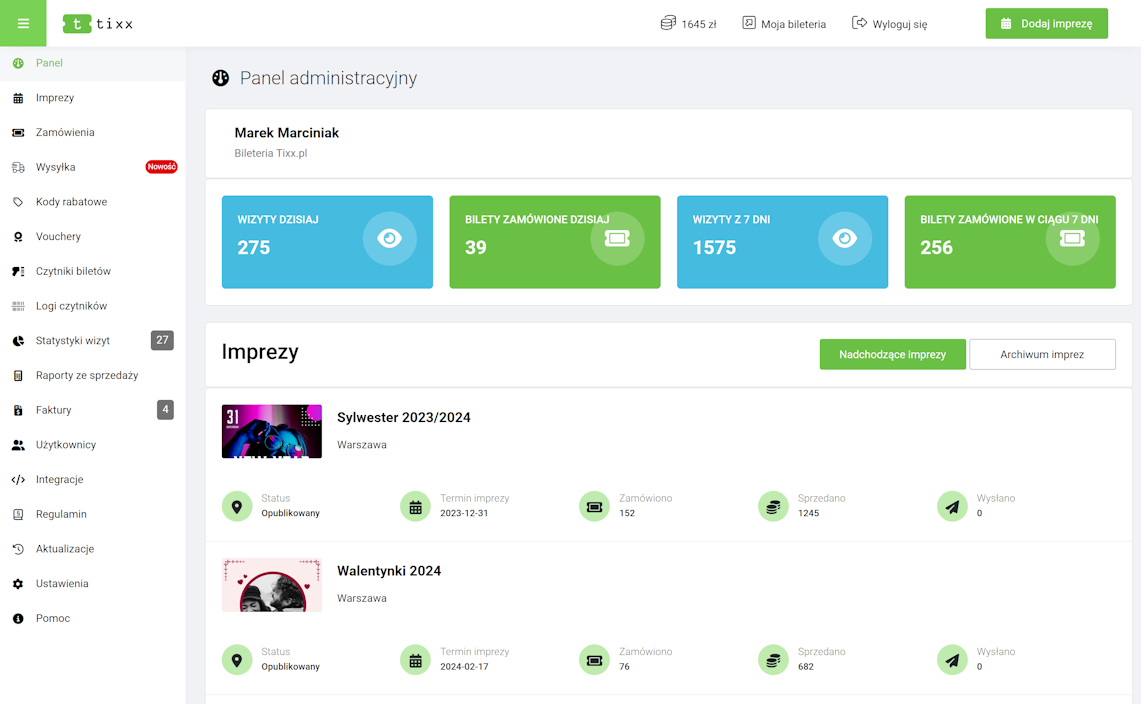Go to Zamówienia in sidebar
This screenshot has height=704, width=1141.
coord(65,132)
